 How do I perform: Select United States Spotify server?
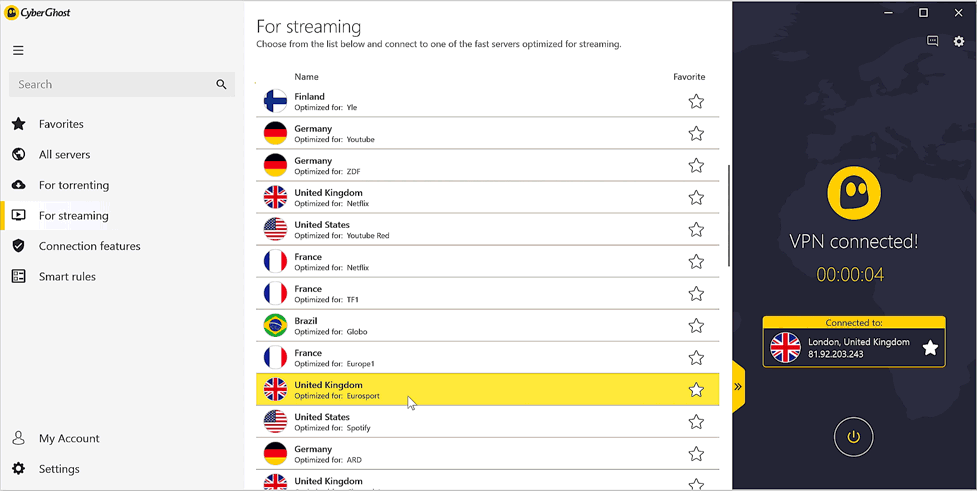[x=488, y=422]
